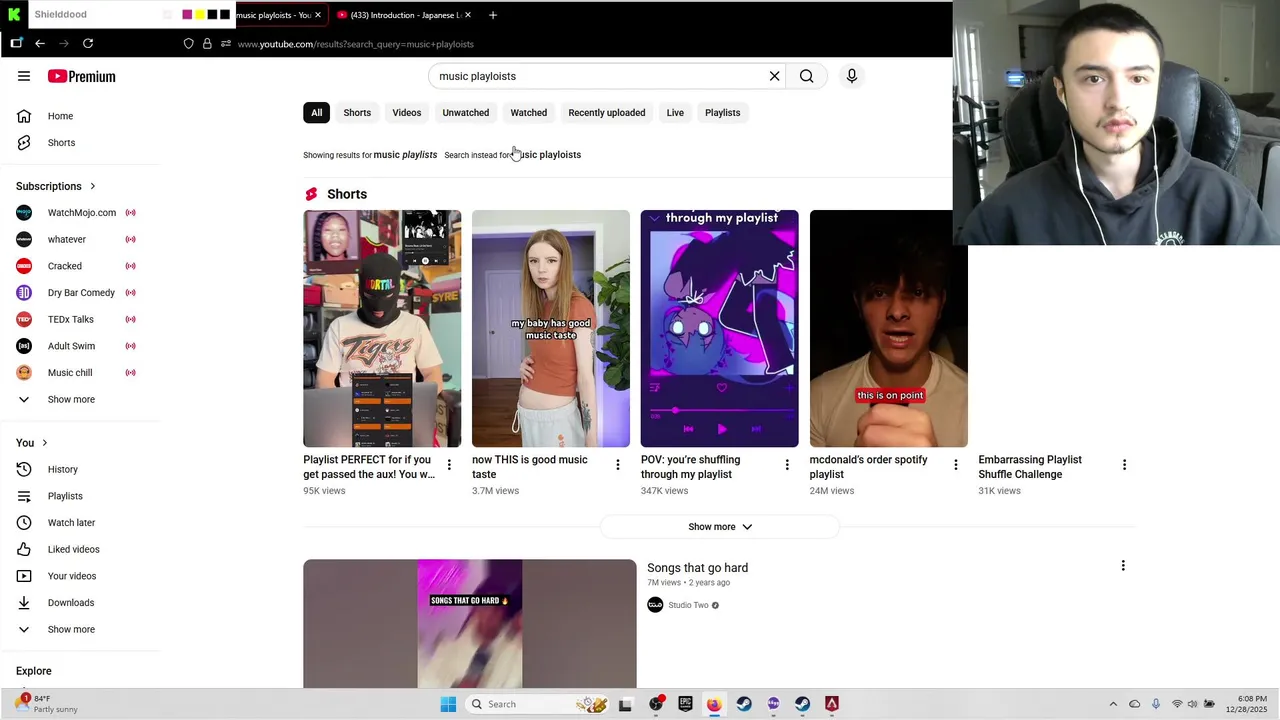Open Dry Bar Comedy subscription
The width and height of the screenshot is (1280, 720).
click(x=80, y=293)
